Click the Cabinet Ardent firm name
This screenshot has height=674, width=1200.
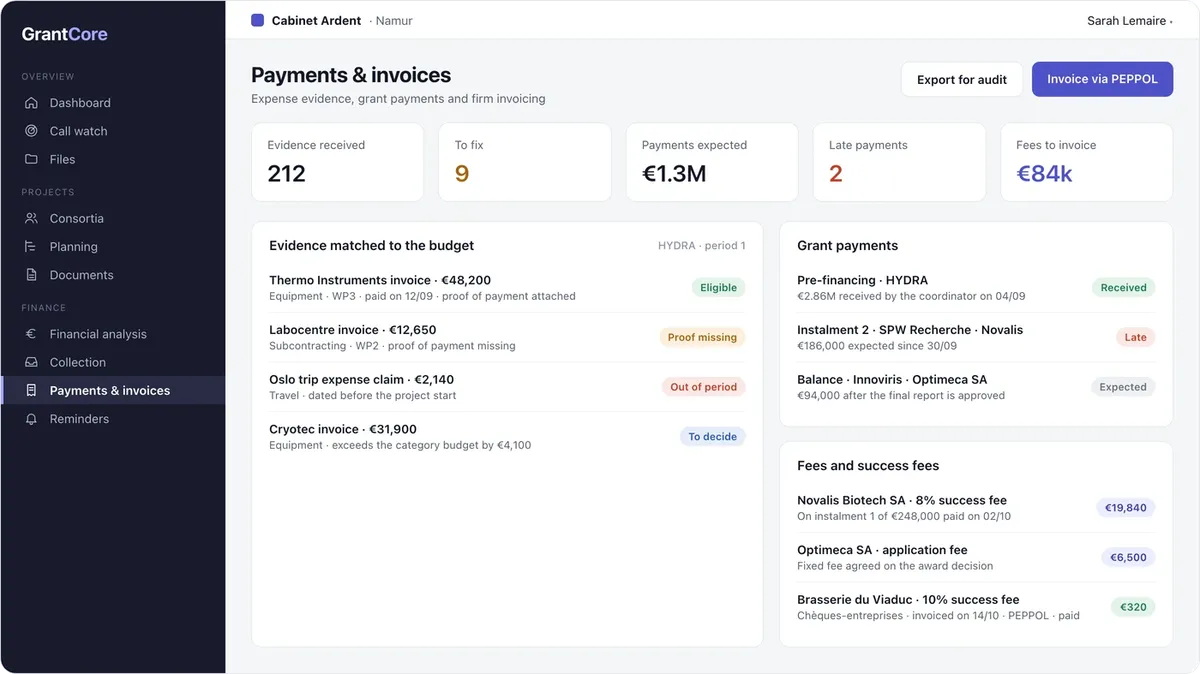pyautogui.click(x=316, y=20)
